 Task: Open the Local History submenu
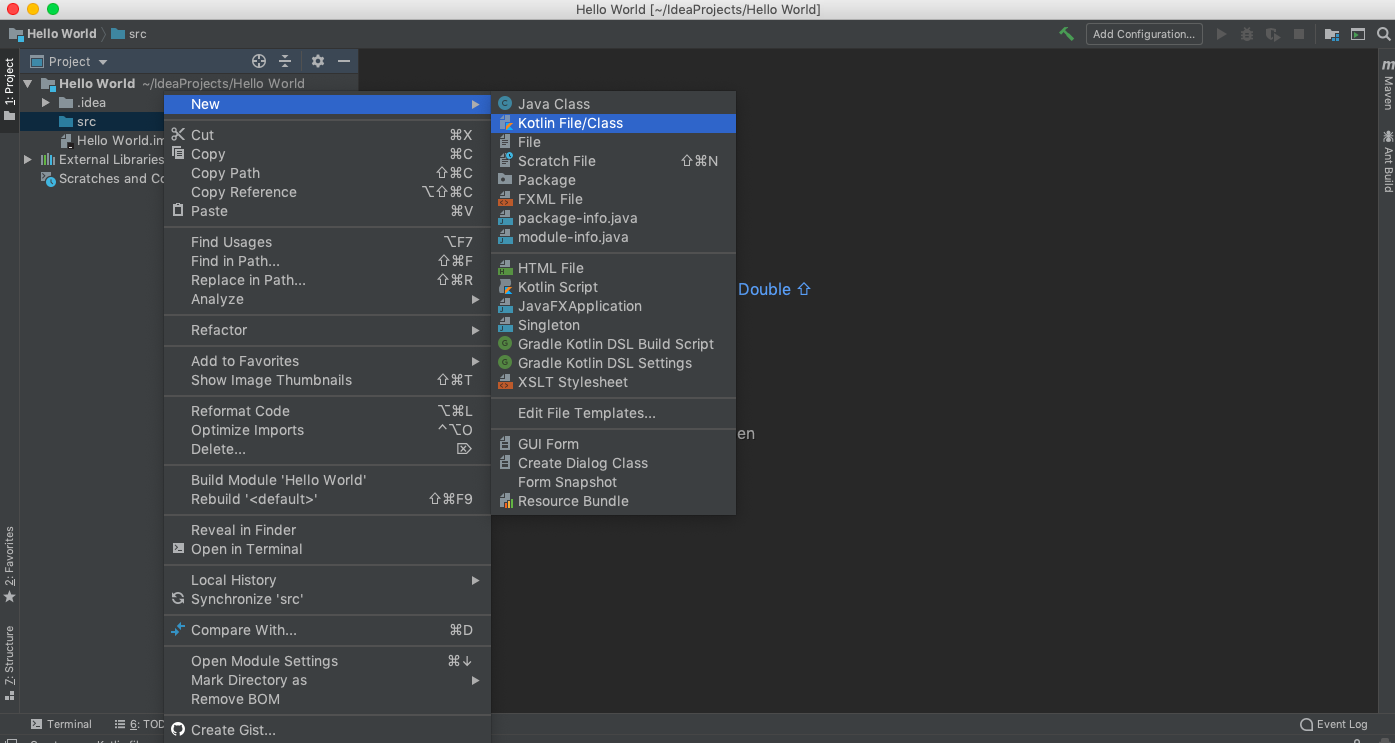coord(327,580)
